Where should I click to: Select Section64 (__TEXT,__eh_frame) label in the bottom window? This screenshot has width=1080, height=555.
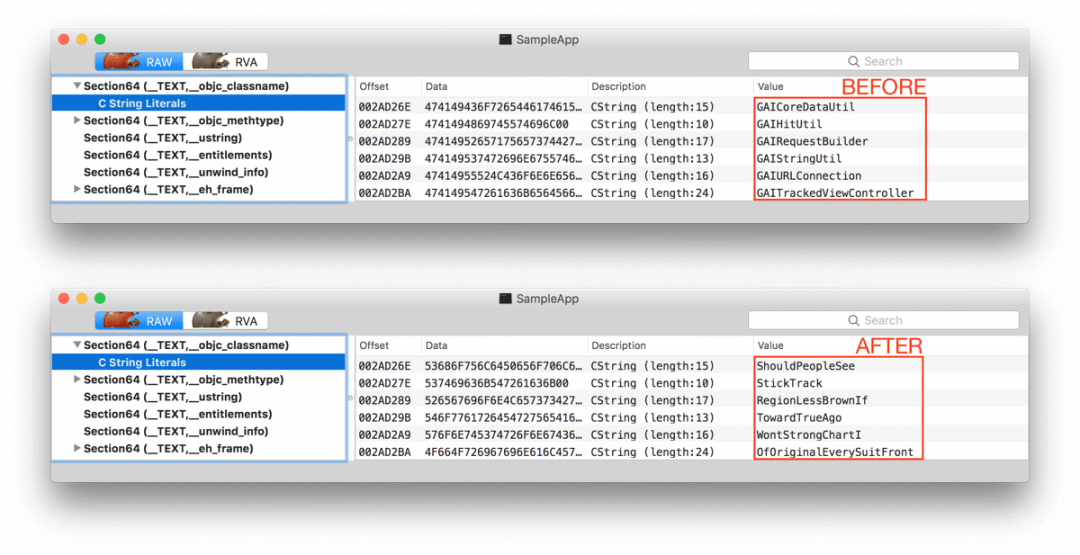168,448
